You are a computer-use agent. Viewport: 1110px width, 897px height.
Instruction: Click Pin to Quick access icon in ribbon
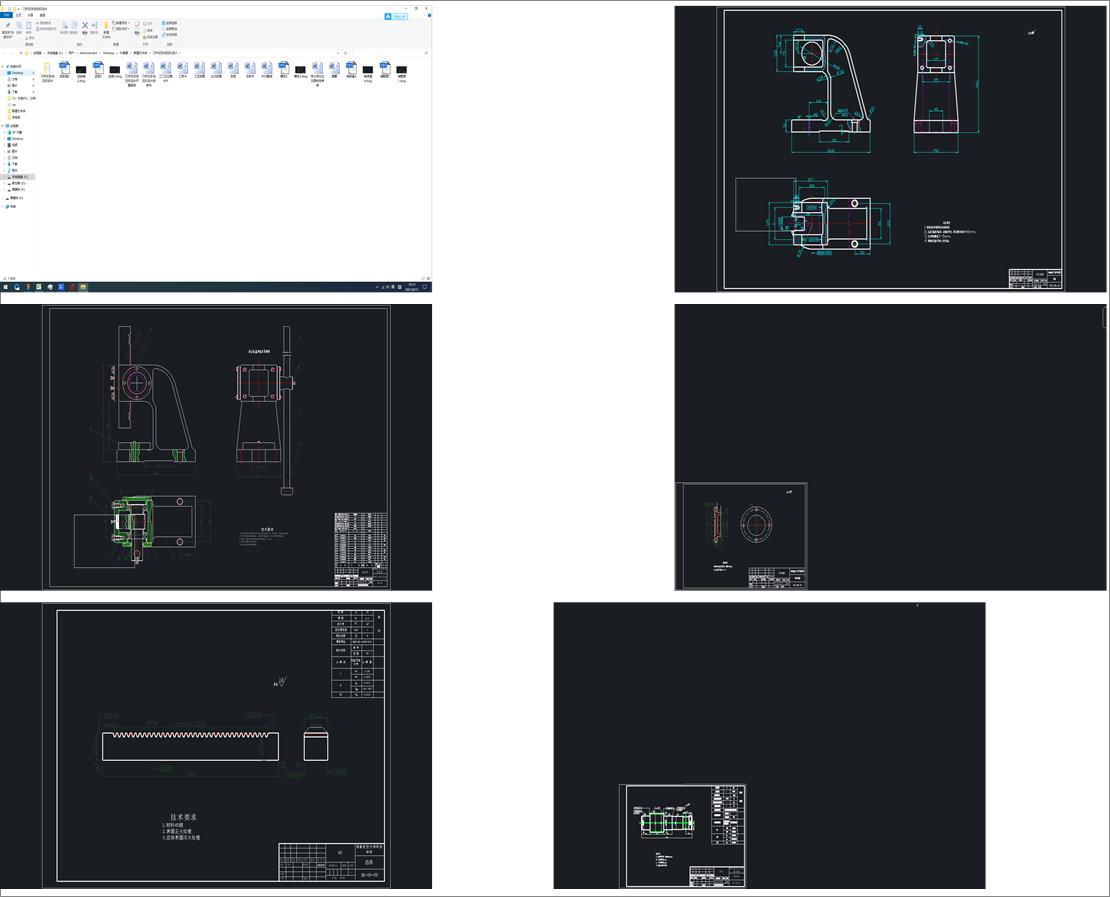[8, 25]
